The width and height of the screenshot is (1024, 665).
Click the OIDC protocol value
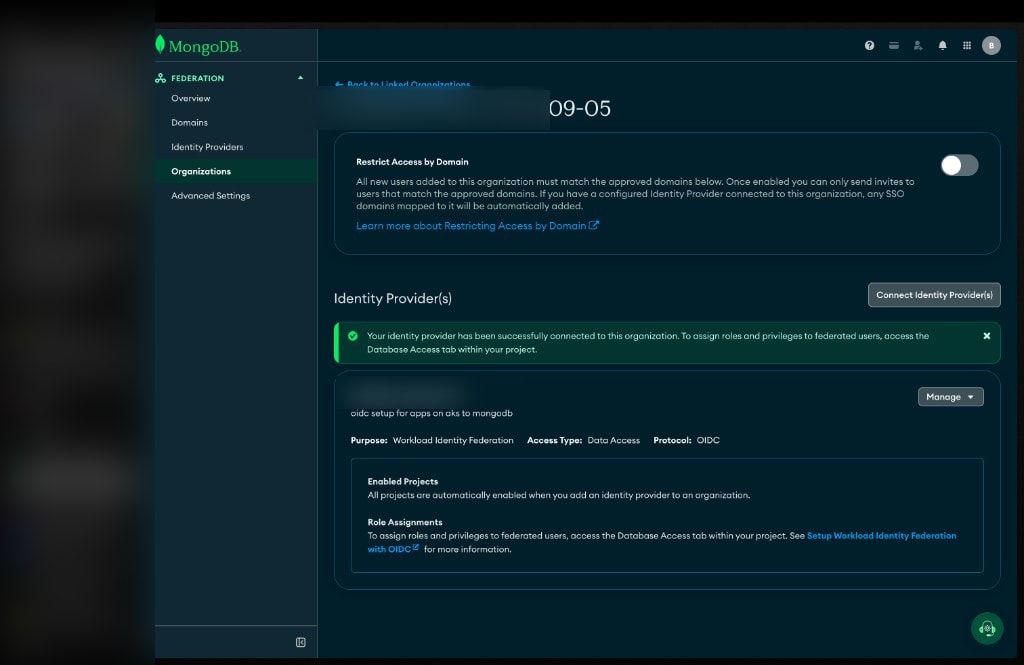click(708, 440)
